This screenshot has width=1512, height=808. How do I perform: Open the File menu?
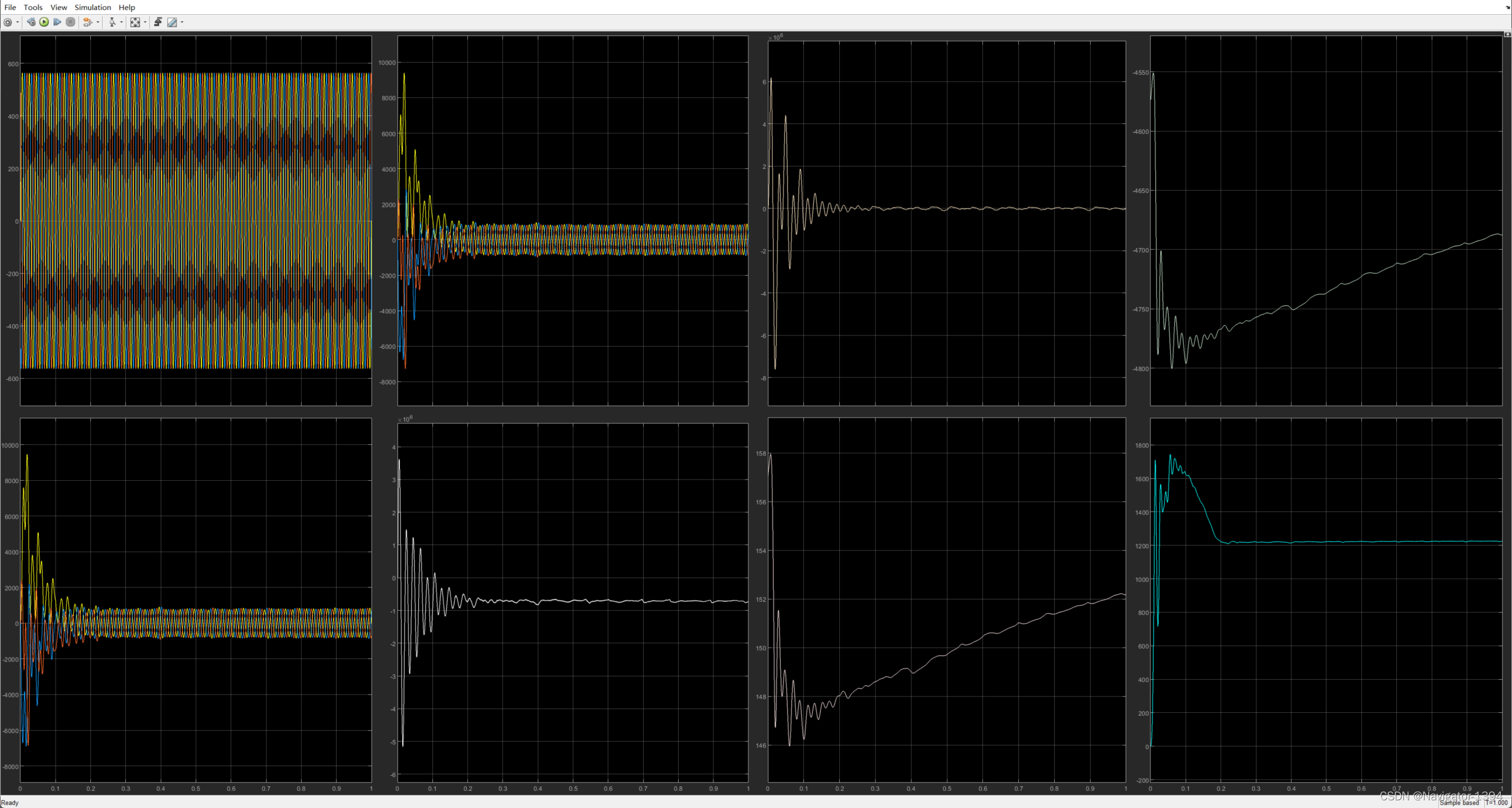10,7
